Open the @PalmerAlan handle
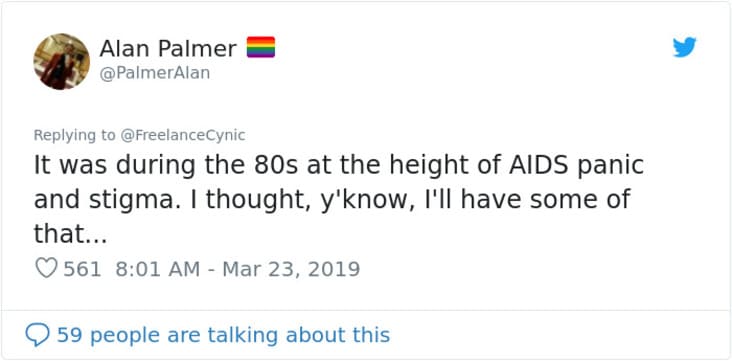 (x=155, y=73)
